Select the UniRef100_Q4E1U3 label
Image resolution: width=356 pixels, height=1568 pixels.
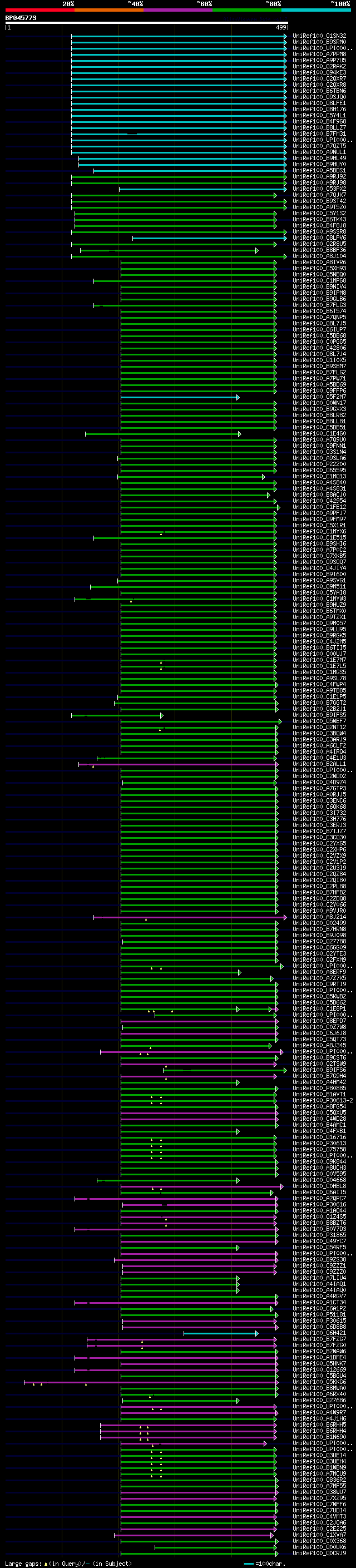319,758
